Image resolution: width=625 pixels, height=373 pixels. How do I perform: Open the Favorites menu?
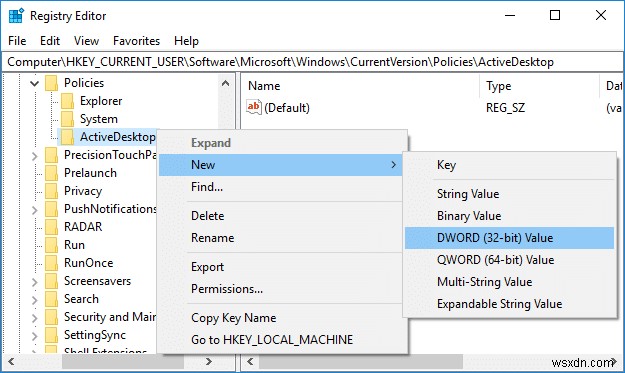[136, 41]
